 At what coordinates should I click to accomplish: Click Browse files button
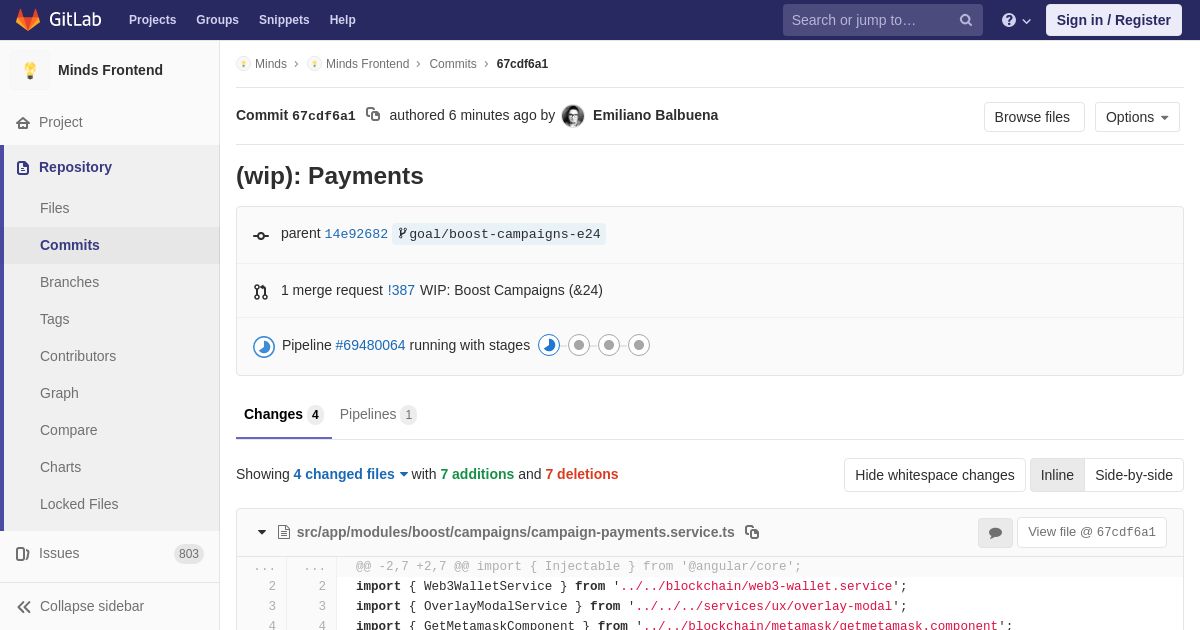[x=1034, y=117]
